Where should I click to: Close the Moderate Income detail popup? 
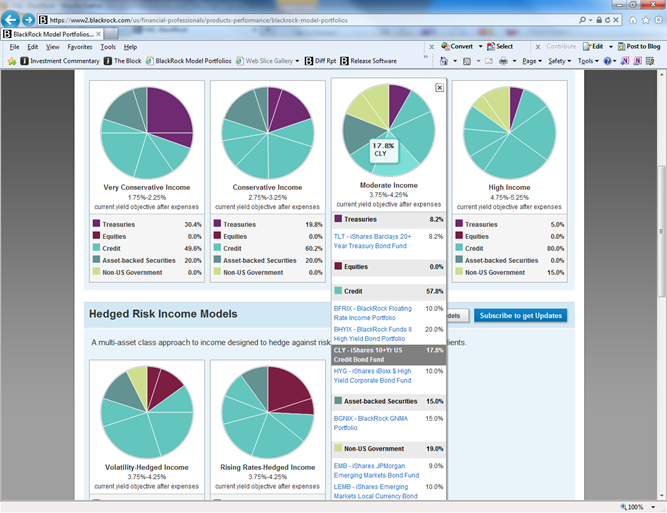point(439,87)
